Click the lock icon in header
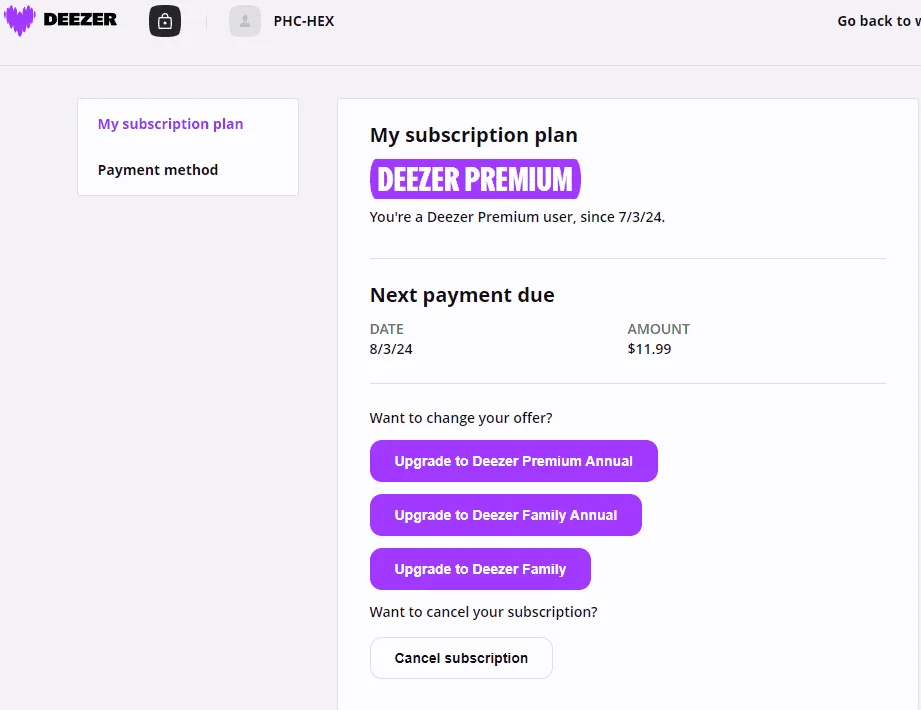This screenshot has height=710, width=921. click(165, 21)
